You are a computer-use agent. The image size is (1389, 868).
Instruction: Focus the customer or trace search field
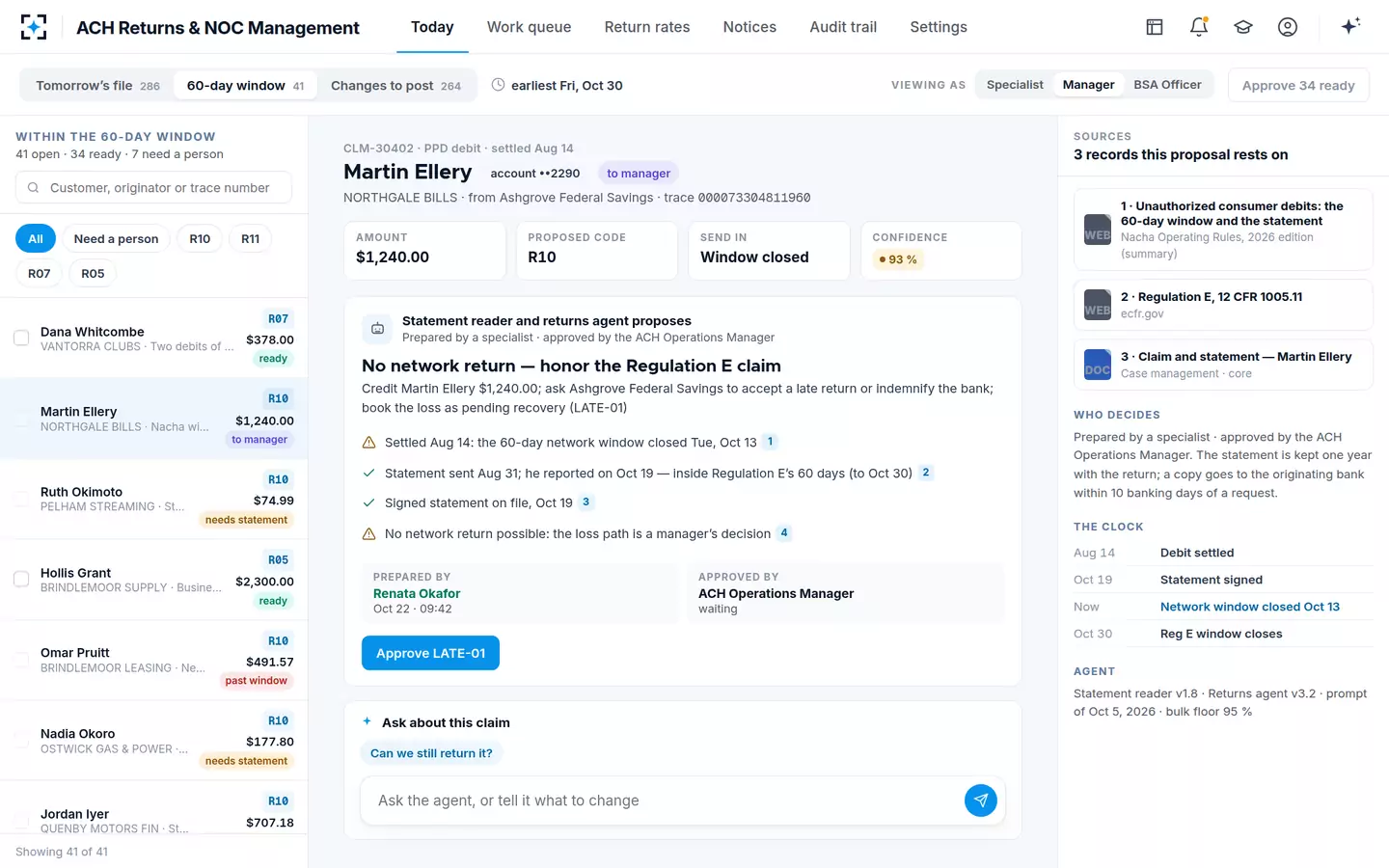click(x=153, y=188)
